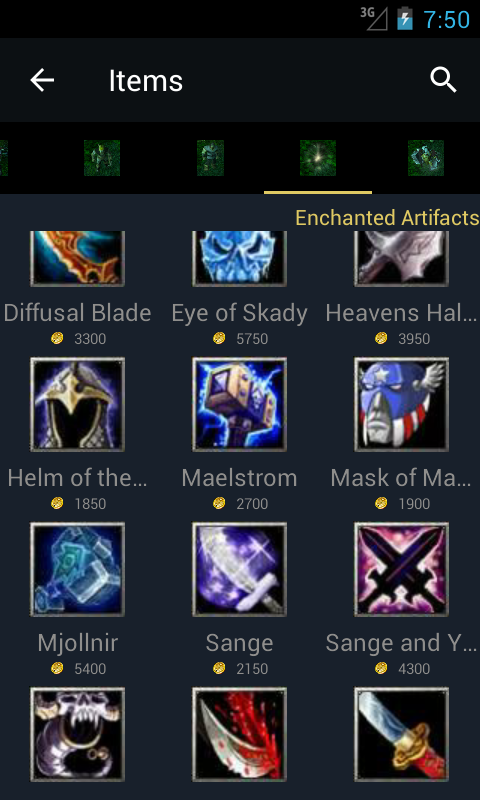480x800 pixels.
Task: Tap the Mask of Madness icon
Action: pos(401,404)
